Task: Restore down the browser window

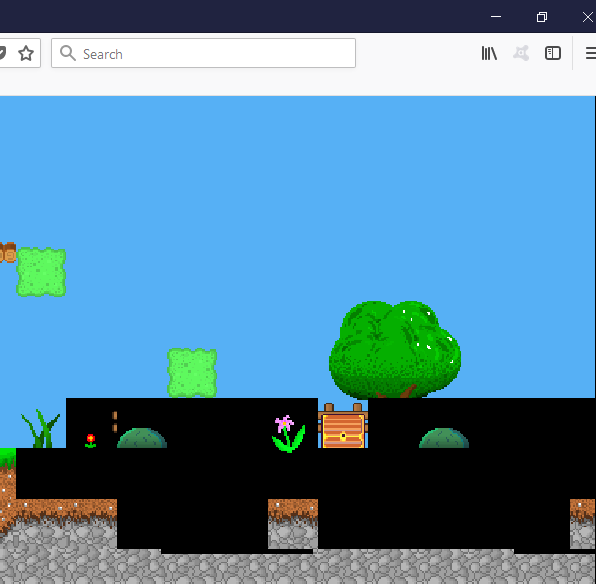Action: click(x=542, y=17)
